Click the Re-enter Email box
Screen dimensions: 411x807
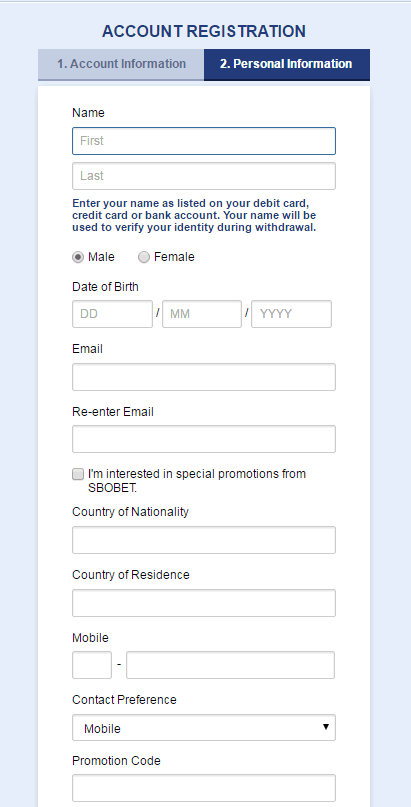(x=204, y=439)
